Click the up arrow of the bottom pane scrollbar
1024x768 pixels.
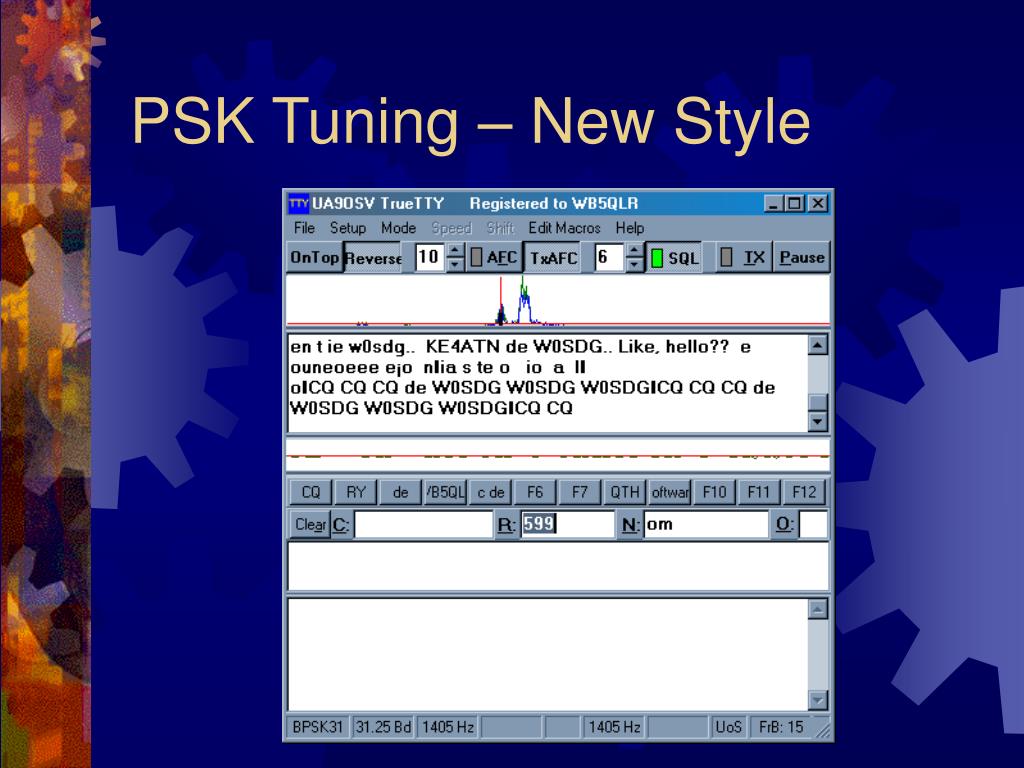818,609
